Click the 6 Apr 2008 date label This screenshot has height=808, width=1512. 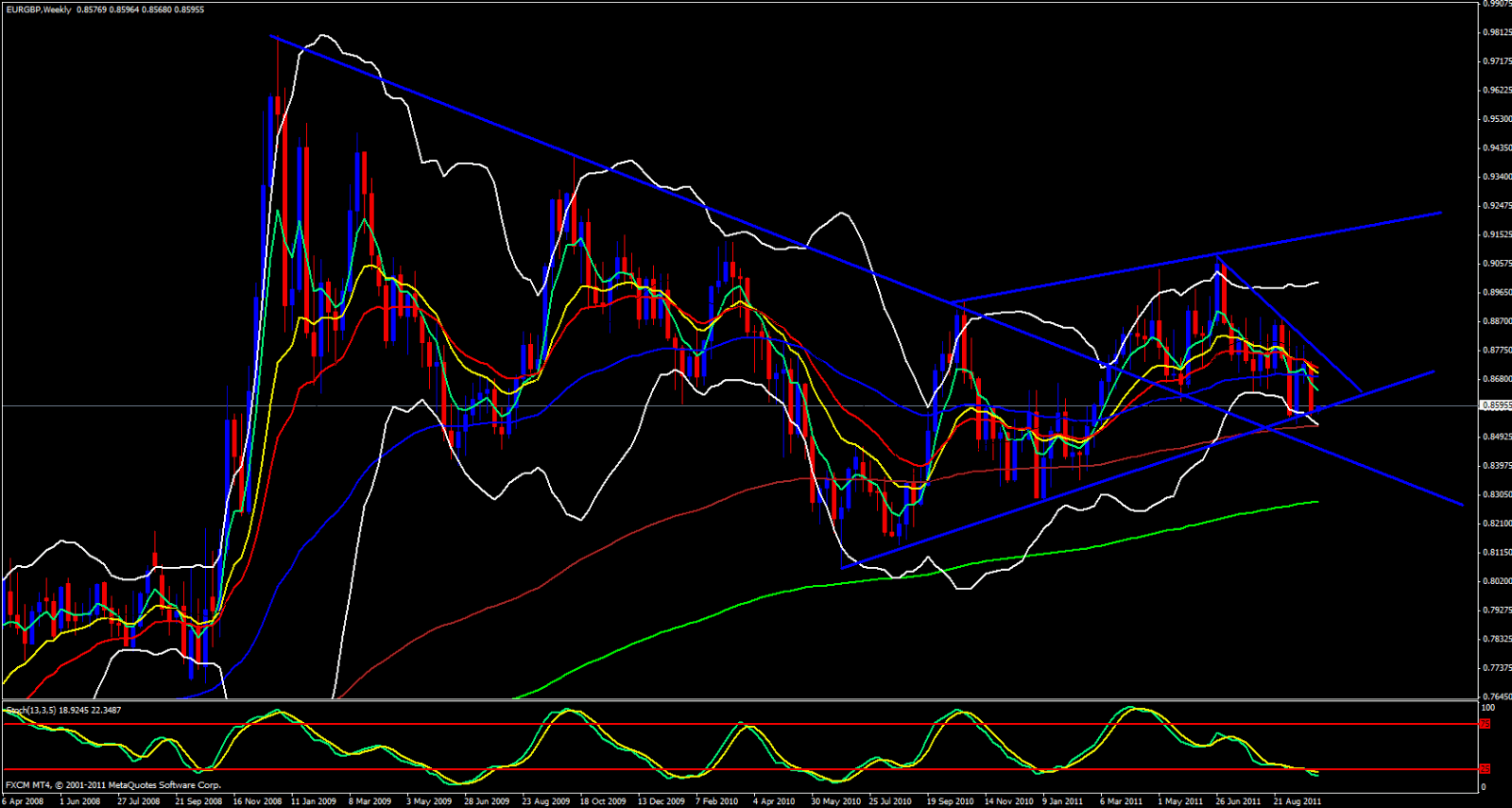click(24, 801)
